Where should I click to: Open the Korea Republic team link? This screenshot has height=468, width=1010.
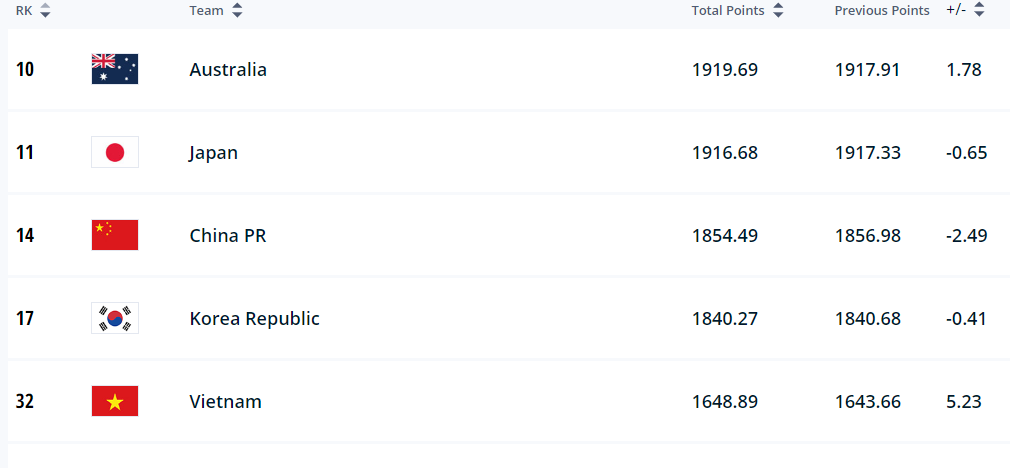pos(254,319)
